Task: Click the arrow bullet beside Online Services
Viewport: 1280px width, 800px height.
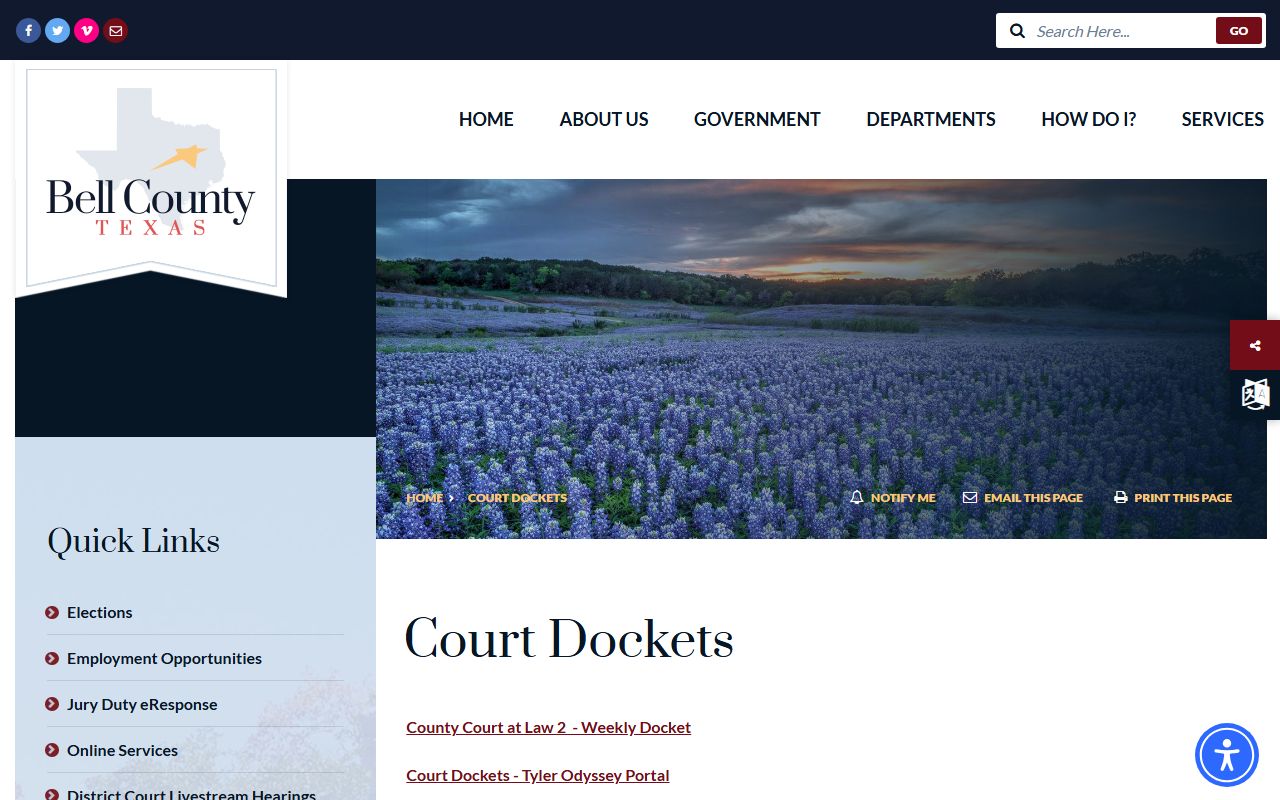Action: (x=52, y=750)
